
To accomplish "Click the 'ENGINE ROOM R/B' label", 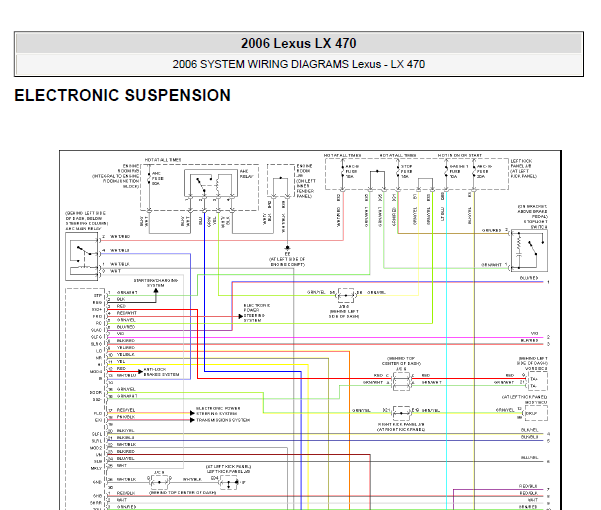I will pyautogui.click(x=128, y=169).
